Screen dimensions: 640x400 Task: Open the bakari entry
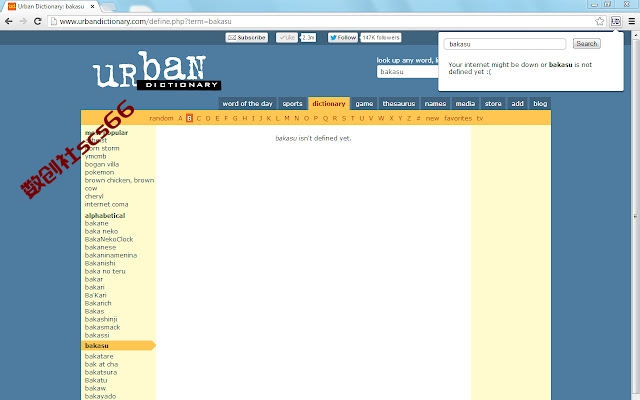click(x=94, y=287)
